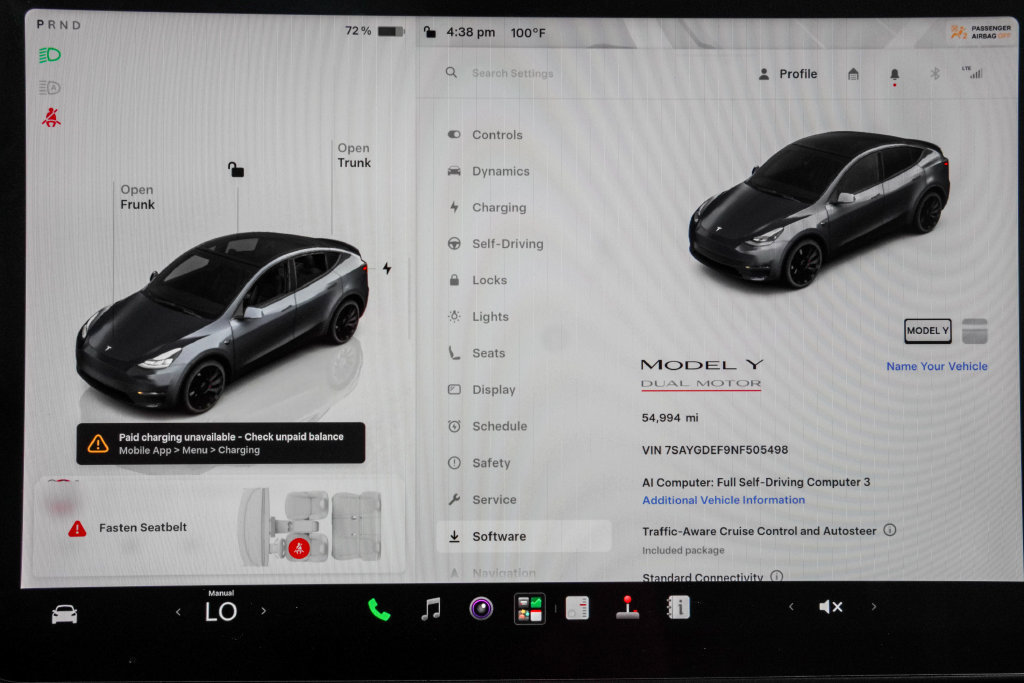Toggle the headlights indicator icon
Image resolution: width=1024 pixels, height=683 pixels.
point(50,56)
